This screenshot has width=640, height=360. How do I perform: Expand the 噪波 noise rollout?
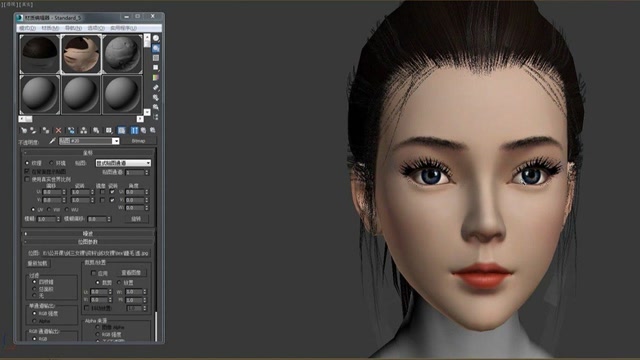tap(88, 233)
